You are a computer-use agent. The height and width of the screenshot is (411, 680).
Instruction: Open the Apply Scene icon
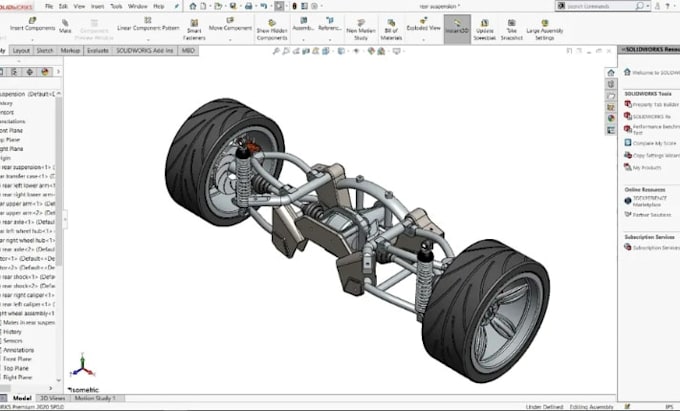[381, 51]
